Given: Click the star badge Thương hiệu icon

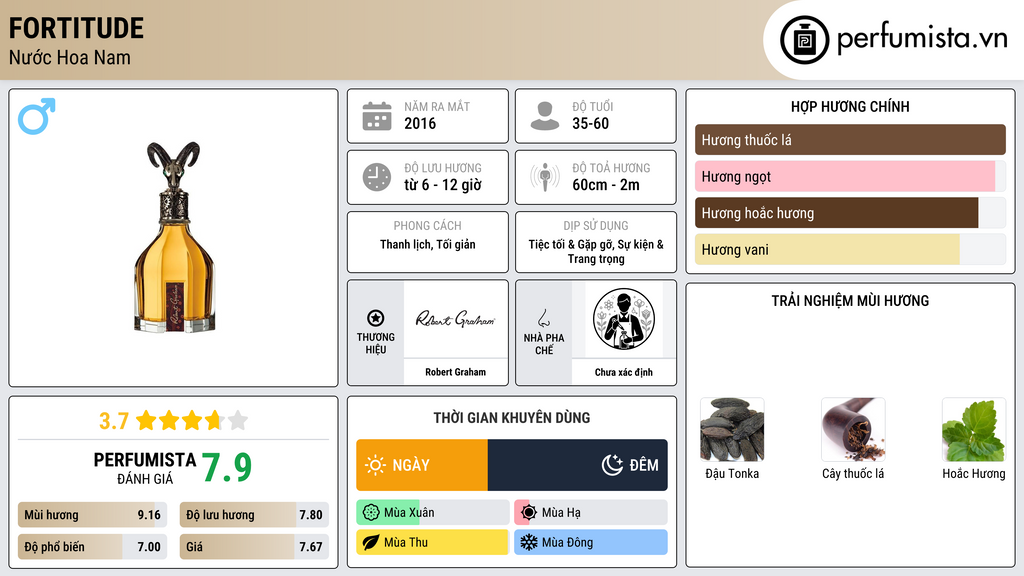Looking at the screenshot, I should pyautogui.click(x=376, y=318).
